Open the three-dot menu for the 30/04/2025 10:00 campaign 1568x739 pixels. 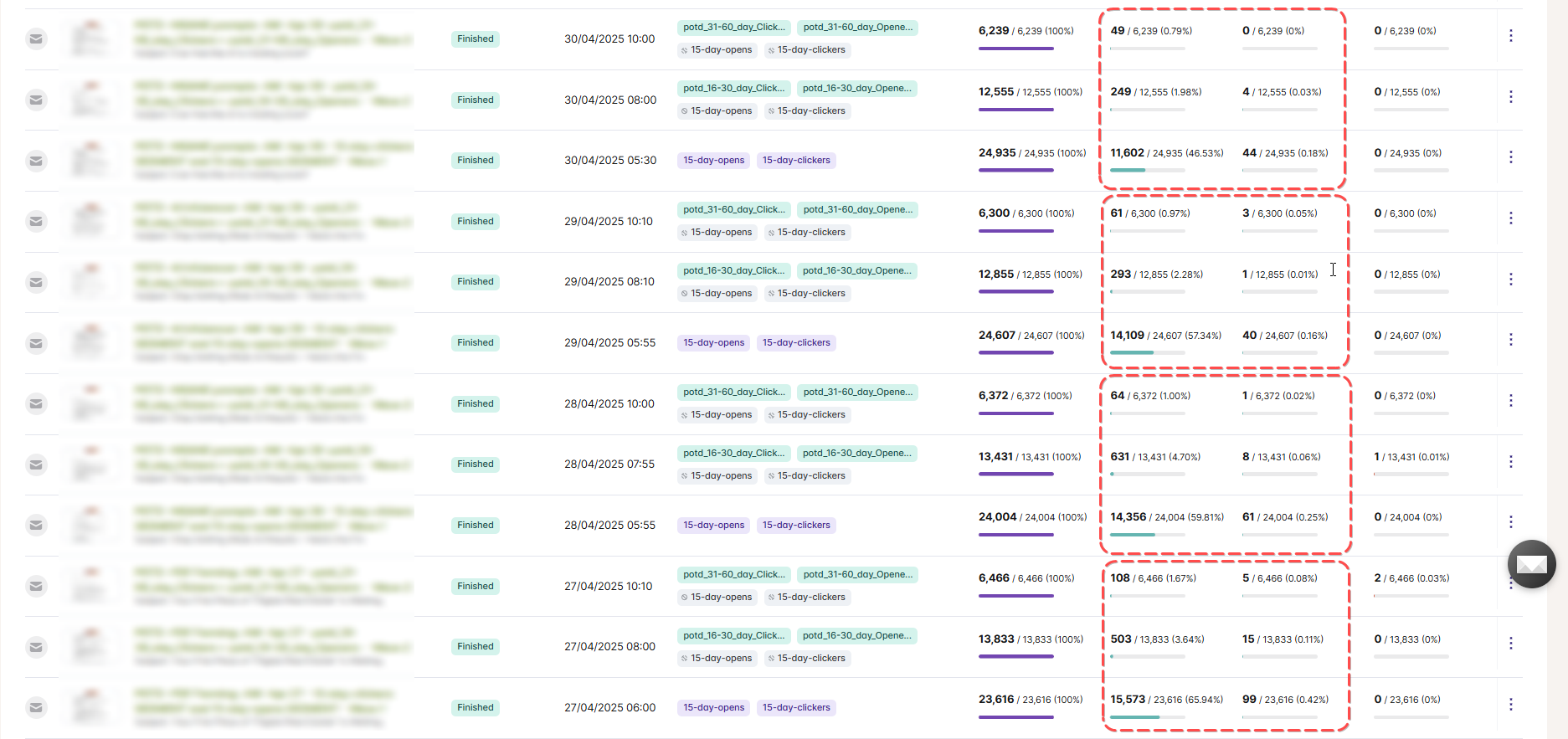click(x=1511, y=35)
